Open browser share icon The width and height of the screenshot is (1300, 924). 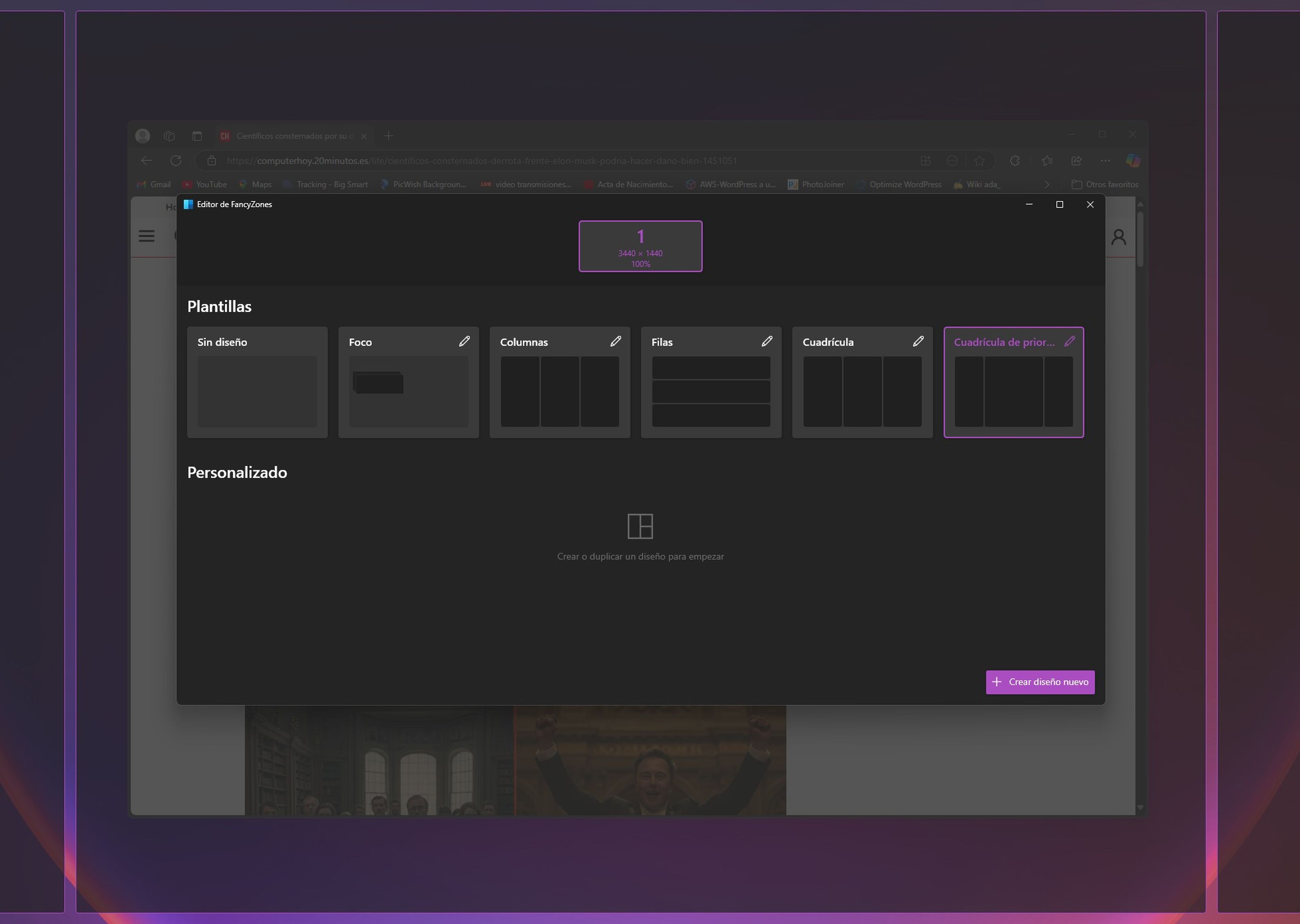(x=1077, y=160)
